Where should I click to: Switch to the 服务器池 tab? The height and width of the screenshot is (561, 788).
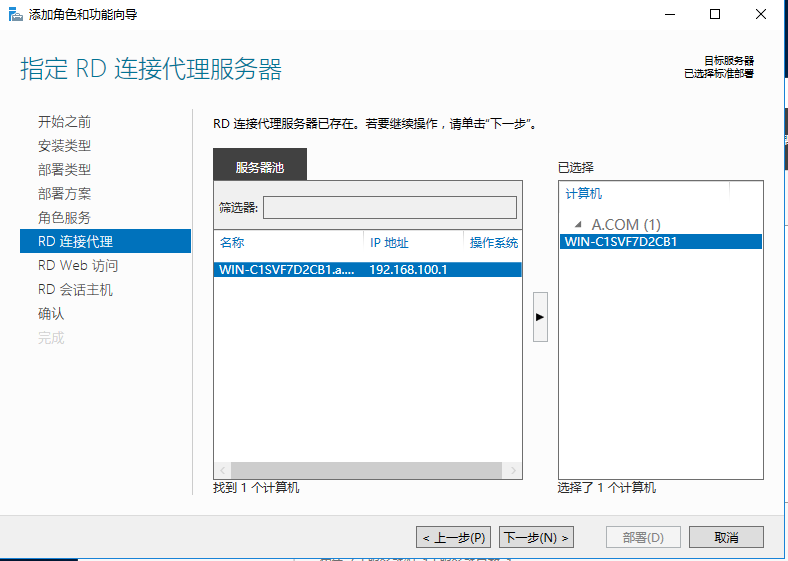pos(260,167)
